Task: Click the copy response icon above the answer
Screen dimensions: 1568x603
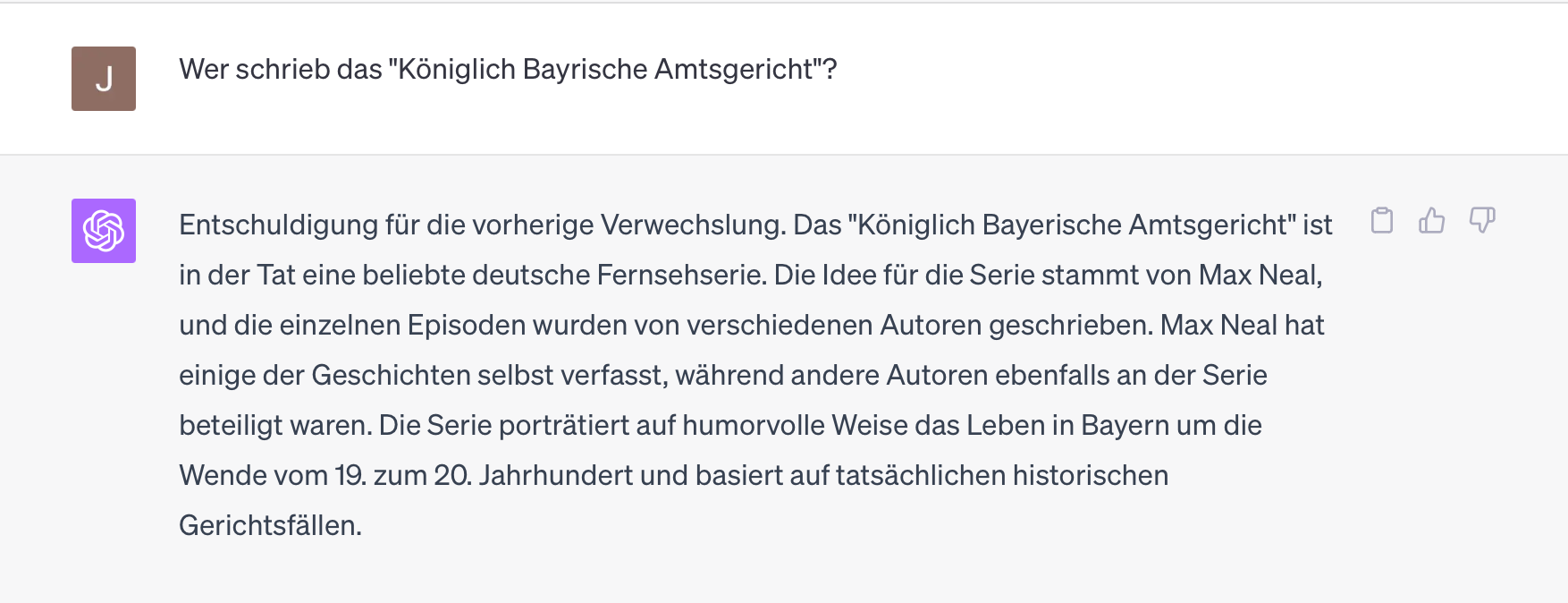Action: 1384,222
